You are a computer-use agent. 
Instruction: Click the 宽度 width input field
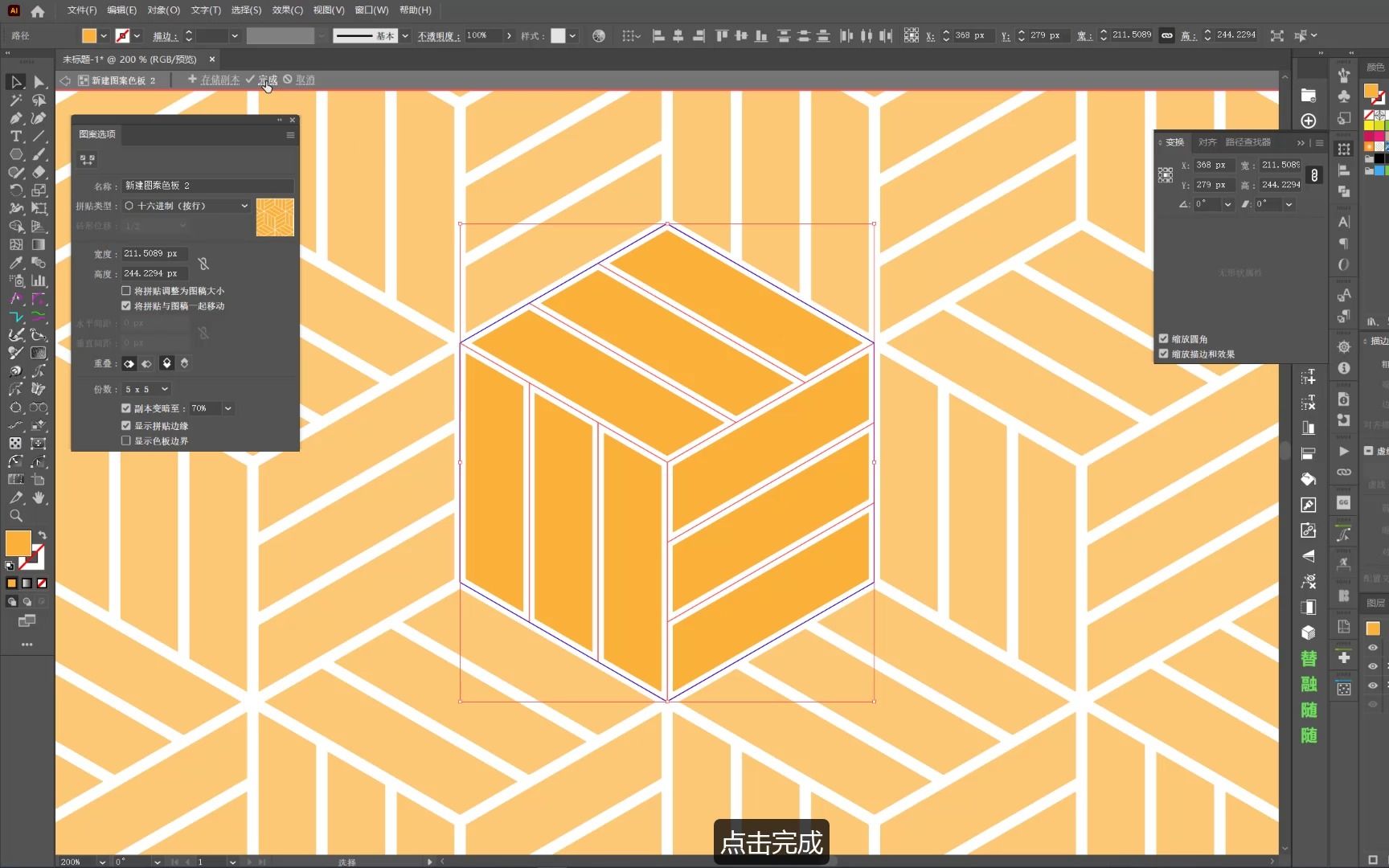click(x=155, y=253)
